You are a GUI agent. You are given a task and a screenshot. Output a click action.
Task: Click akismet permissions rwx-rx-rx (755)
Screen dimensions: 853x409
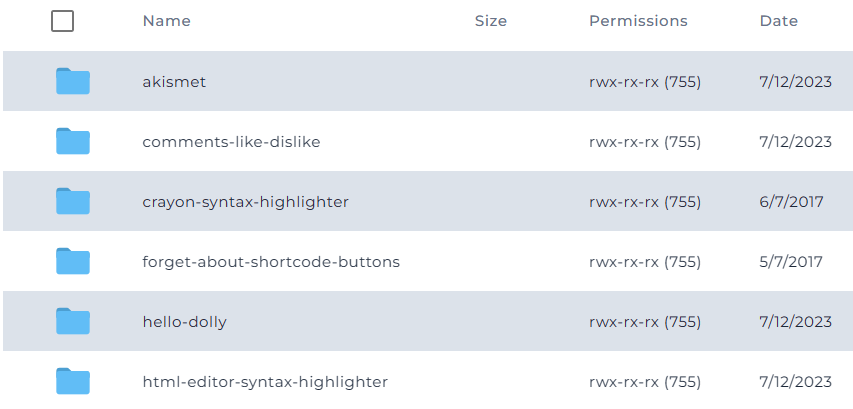pos(644,82)
